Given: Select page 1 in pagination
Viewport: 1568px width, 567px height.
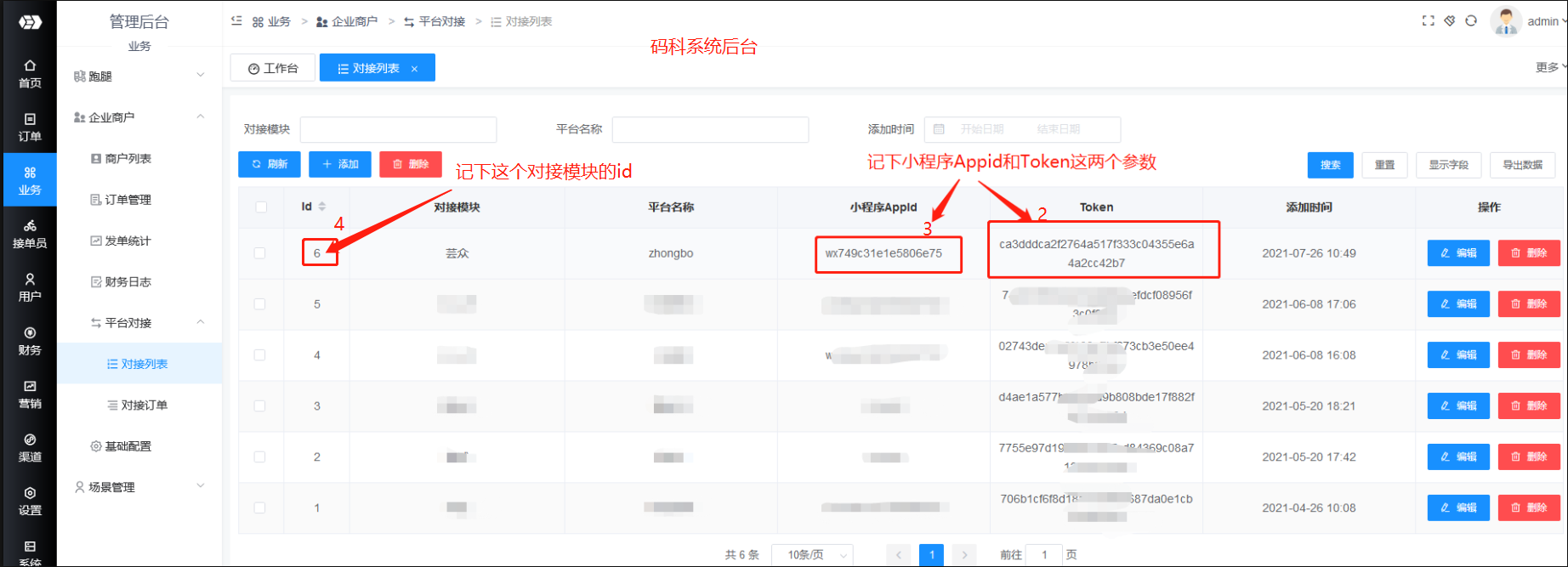Looking at the screenshot, I should click(931, 555).
